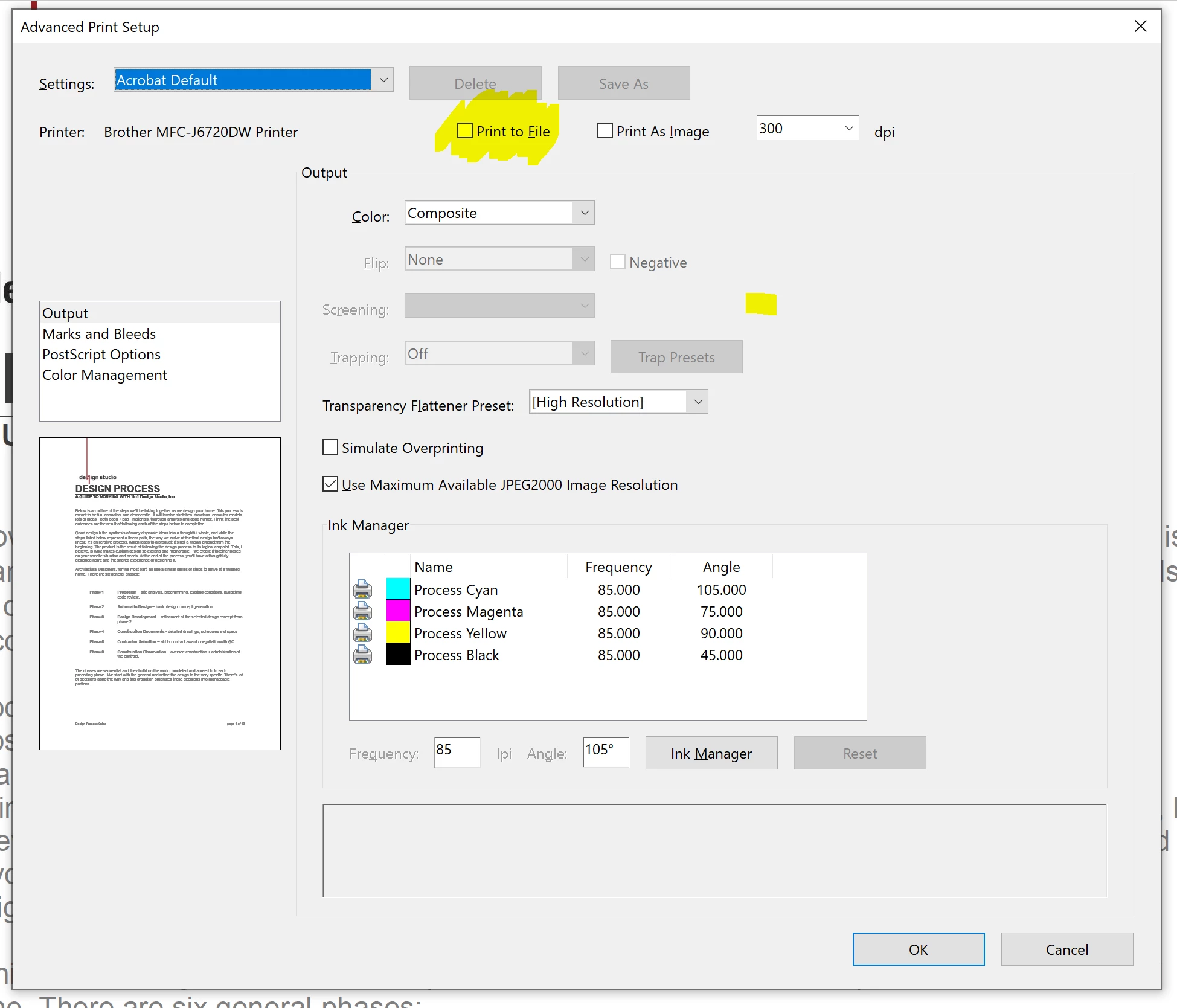Viewport: 1177px width, 1008px height.
Task: Open the 300 dpi resolution dropdown
Action: click(x=848, y=128)
